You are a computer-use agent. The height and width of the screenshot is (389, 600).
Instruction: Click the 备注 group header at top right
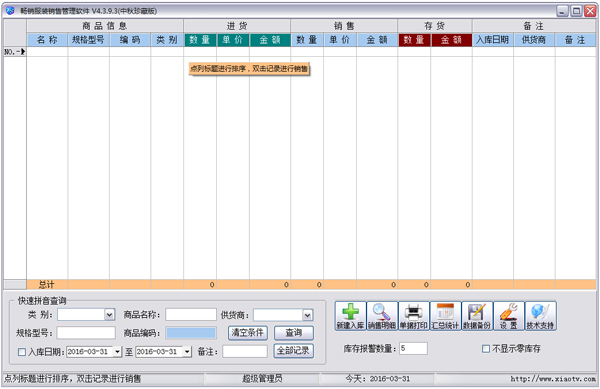[x=534, y=26]
